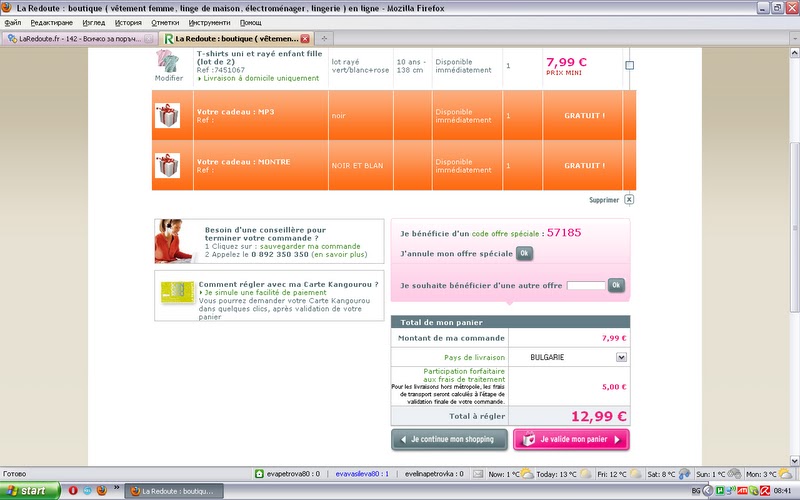Open a new browser tab
This screenshot has width=800, height=500.
tap(325, 38)
